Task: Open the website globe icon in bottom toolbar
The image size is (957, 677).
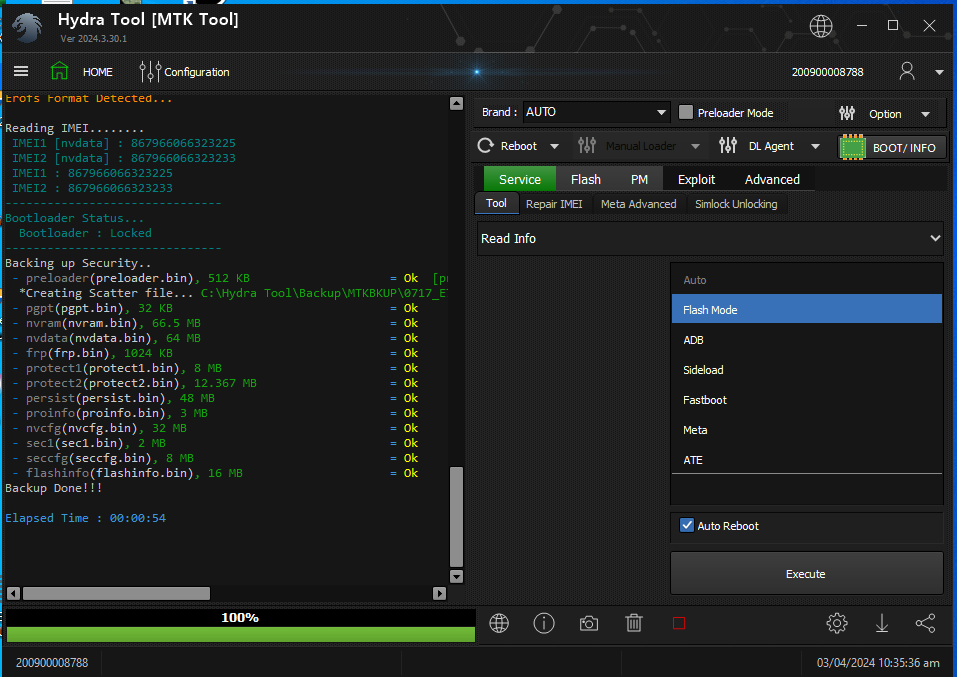Action: click(x=499, y=623)
